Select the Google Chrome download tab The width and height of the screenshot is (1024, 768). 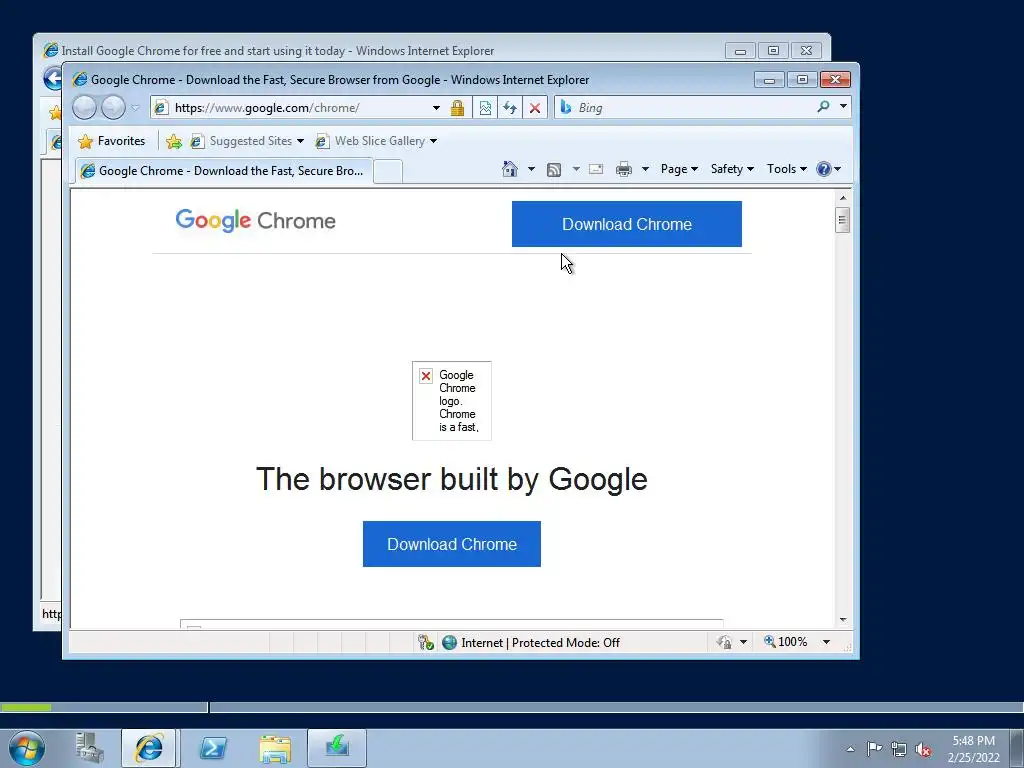coord(223,171)
